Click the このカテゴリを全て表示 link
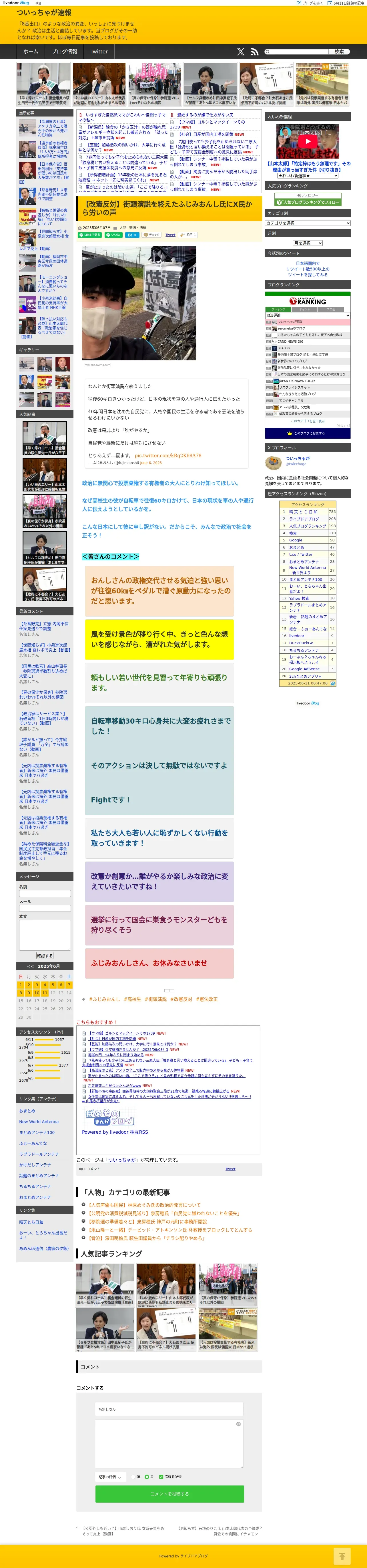The image size is (367, 1568). [x=308, y=421]
